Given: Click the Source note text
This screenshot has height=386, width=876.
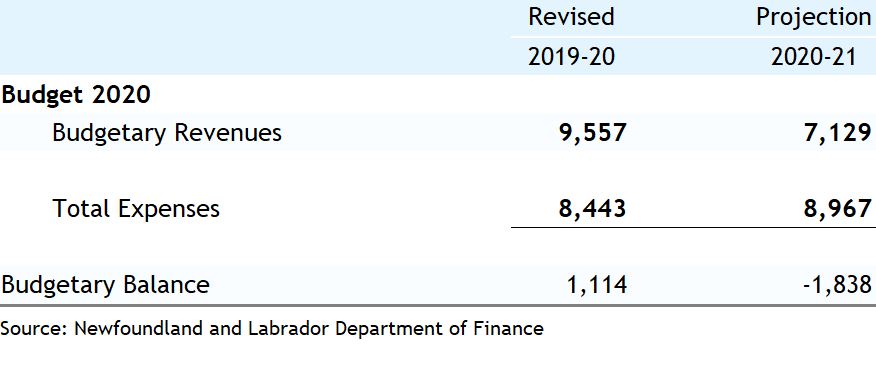Looking at the screenshot, I should tap(272, 328).
